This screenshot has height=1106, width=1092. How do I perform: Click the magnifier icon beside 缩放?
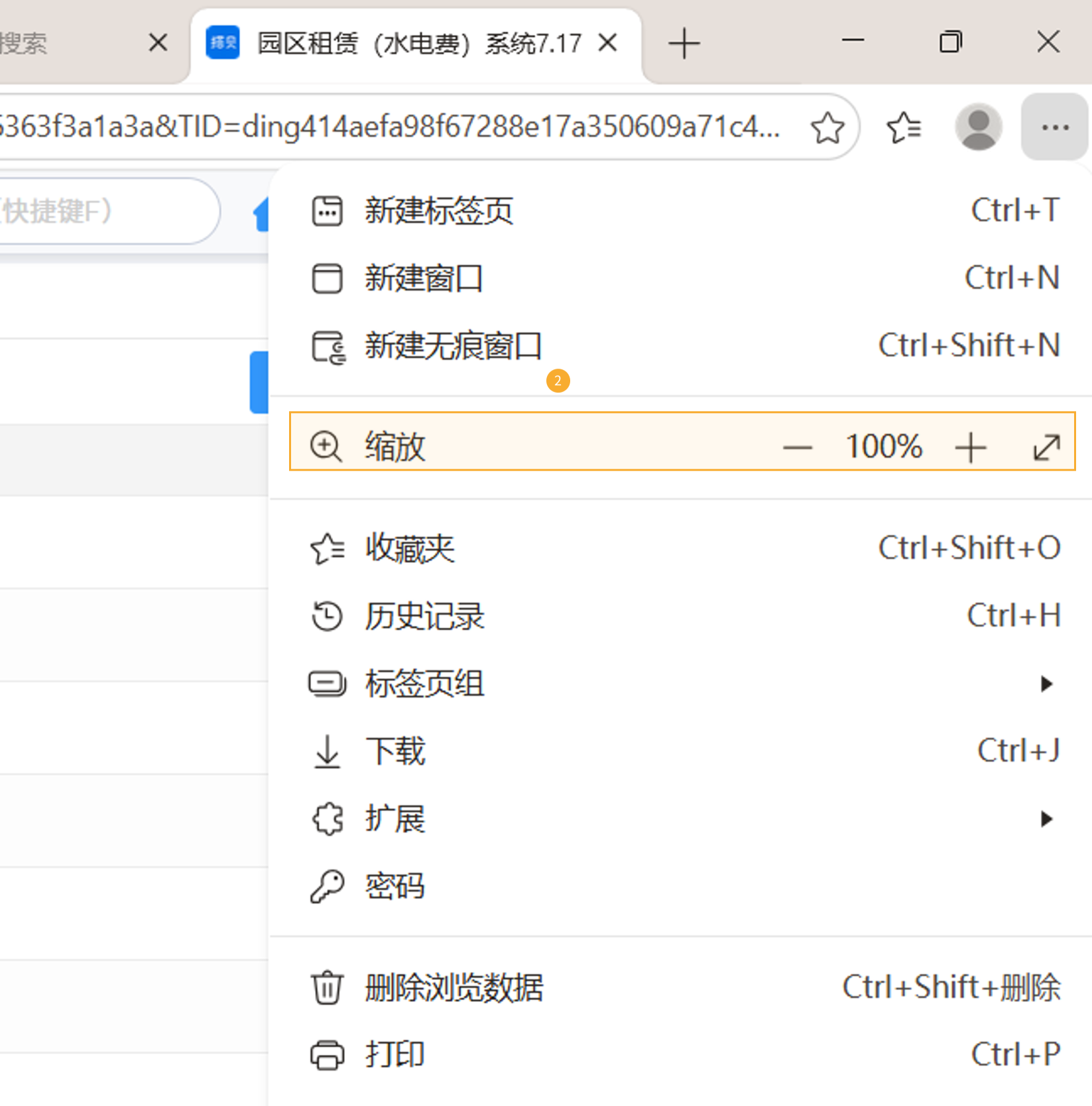[326, 446]
